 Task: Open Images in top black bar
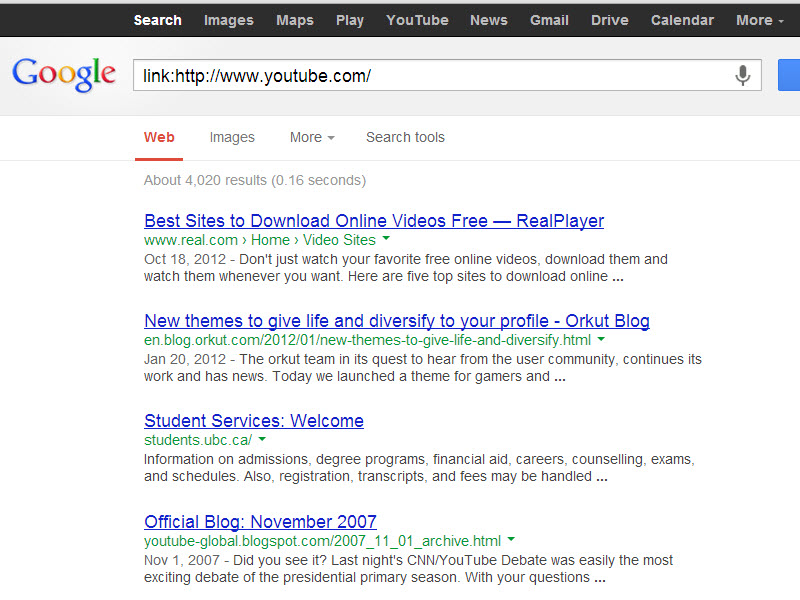point(229,20)
